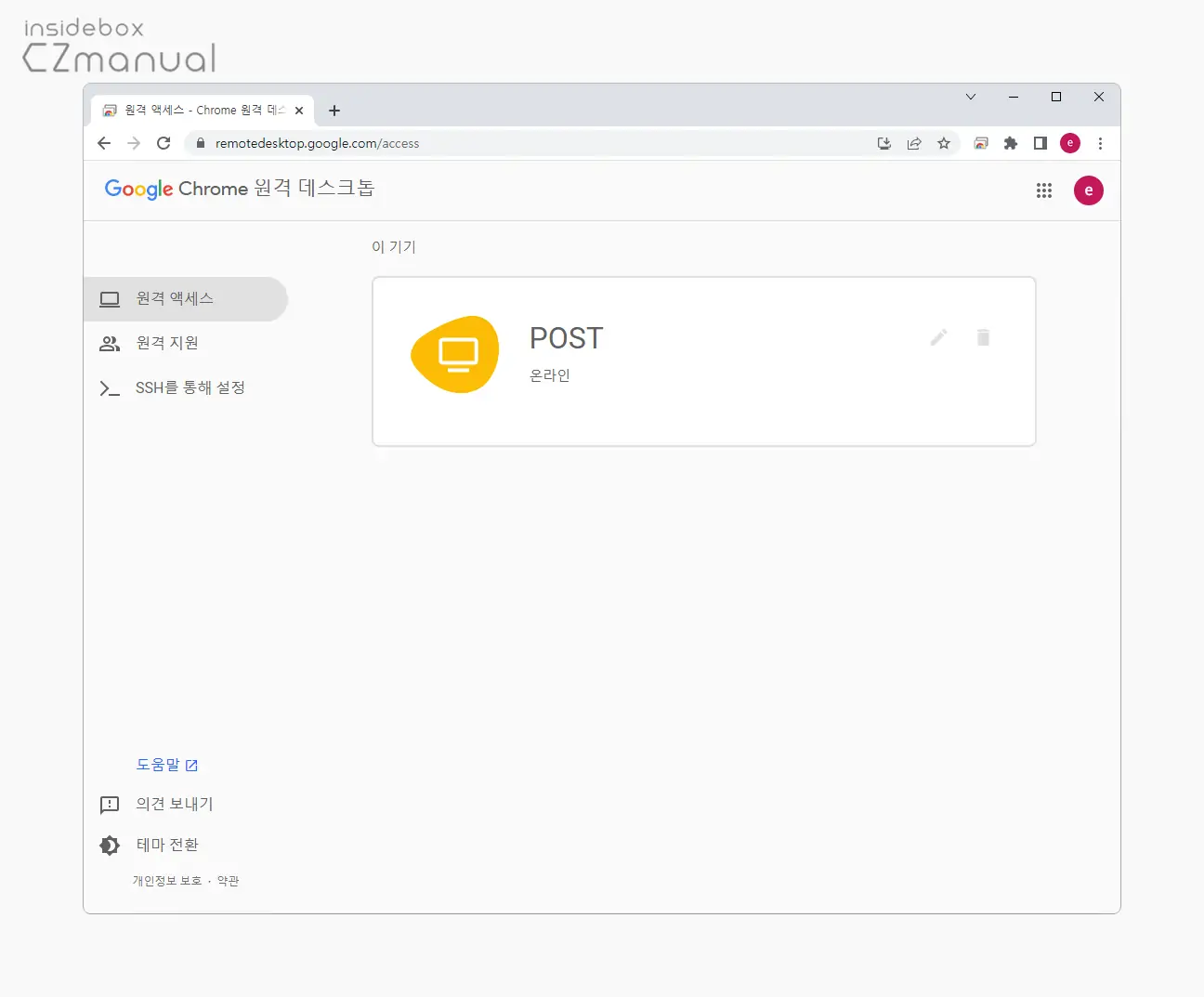
Task: Minimize the Chrome window
Action: (1014, 97)
